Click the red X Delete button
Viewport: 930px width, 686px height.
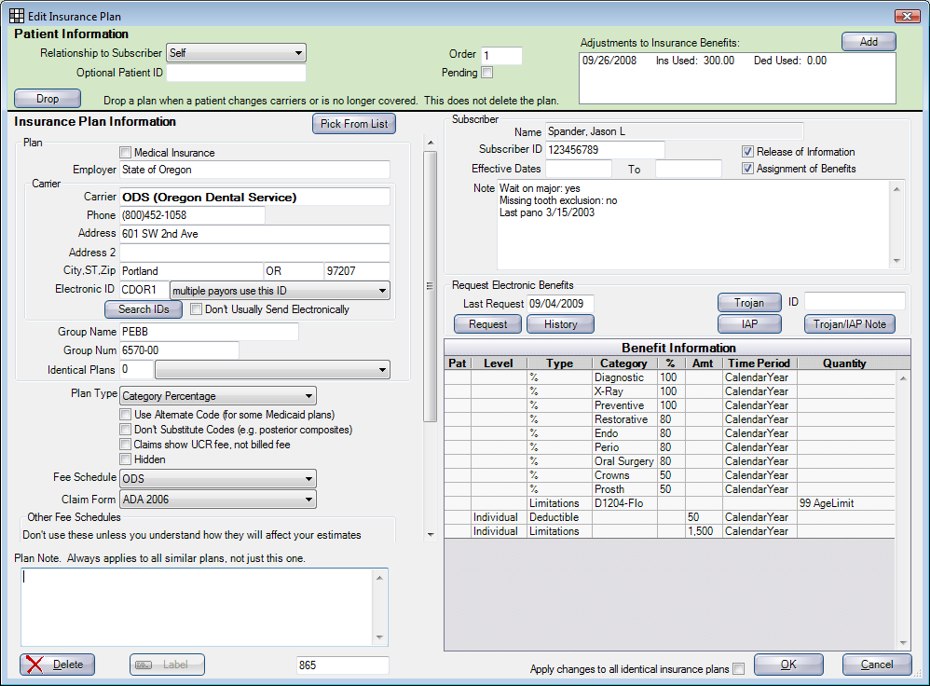coord(57,664)
